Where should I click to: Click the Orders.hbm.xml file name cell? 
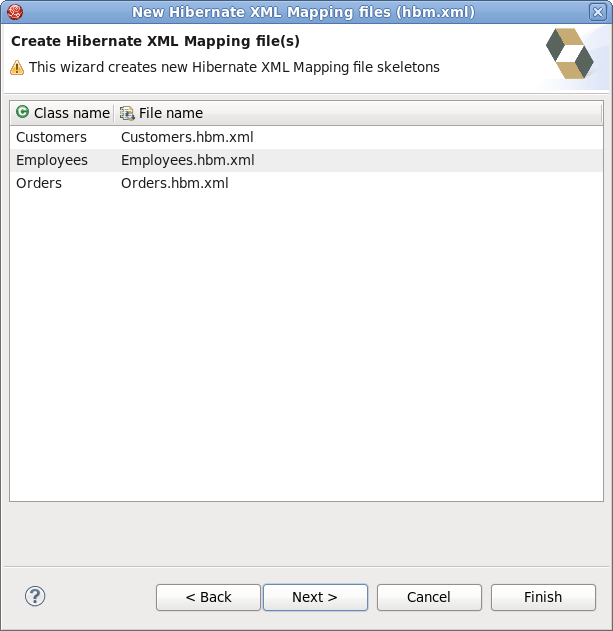point(174,183)
